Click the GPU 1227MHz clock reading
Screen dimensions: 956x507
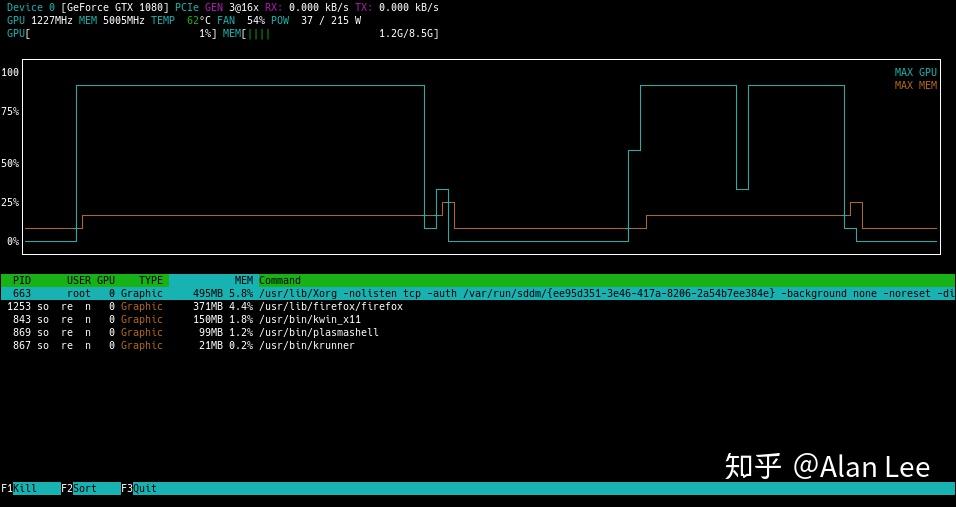coord(40,20)
